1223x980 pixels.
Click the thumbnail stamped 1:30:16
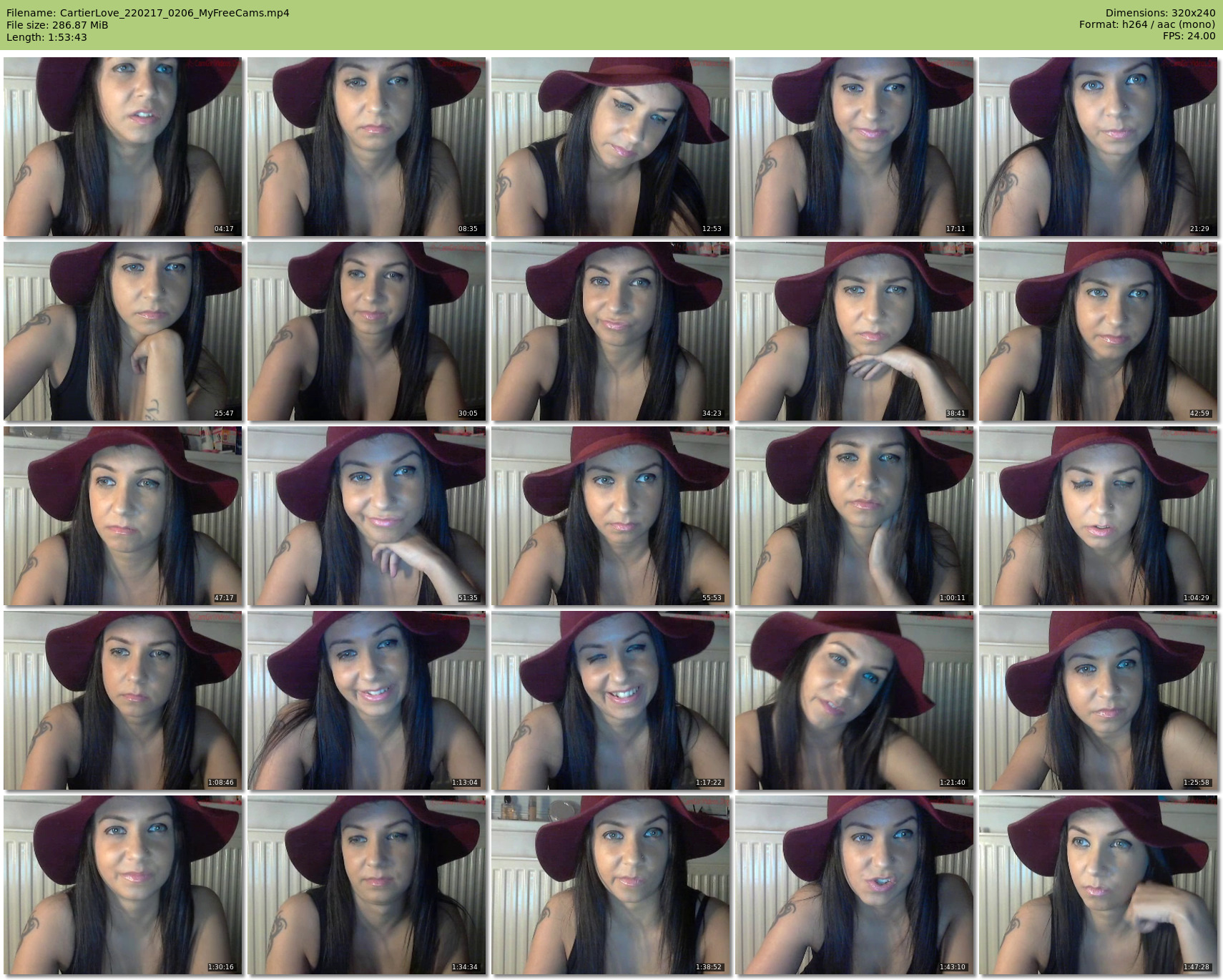coord(123,885)
